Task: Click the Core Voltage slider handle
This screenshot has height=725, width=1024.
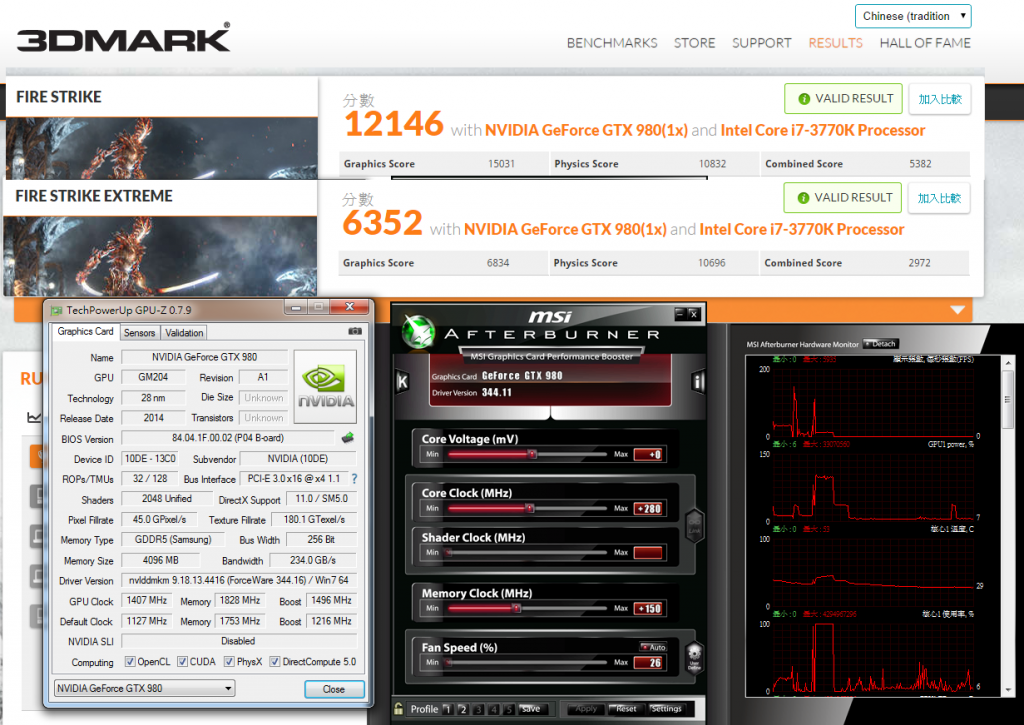Action: [532, 454]
